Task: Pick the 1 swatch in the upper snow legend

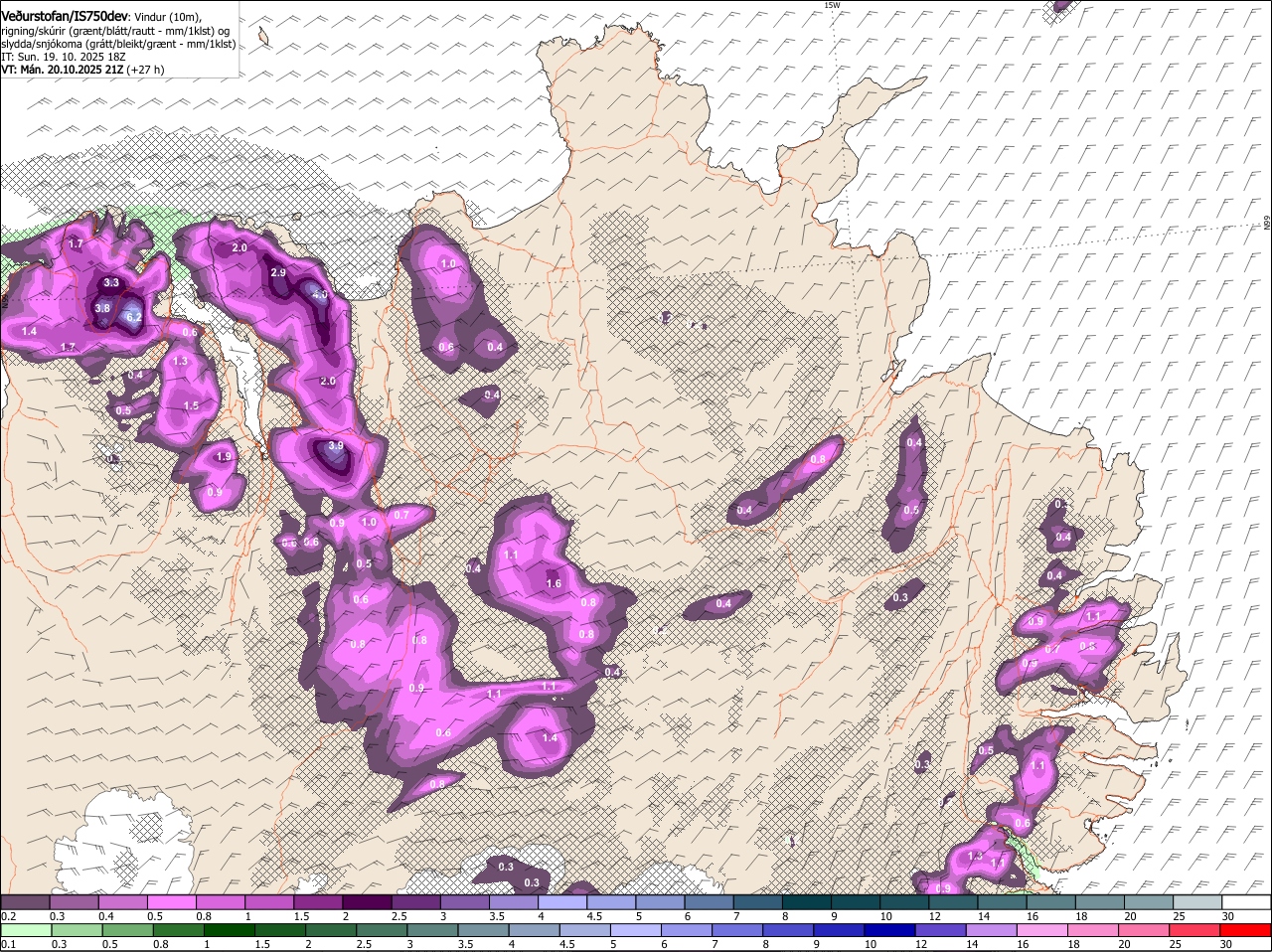Action: click(268, 902)
